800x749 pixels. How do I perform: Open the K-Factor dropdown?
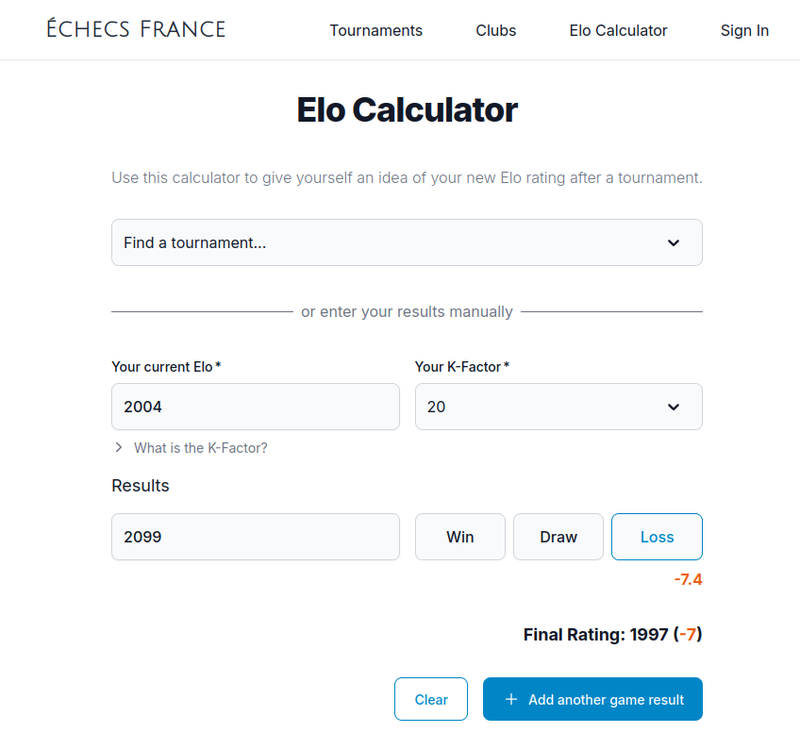pyautogui.click(x=558, y=406)
